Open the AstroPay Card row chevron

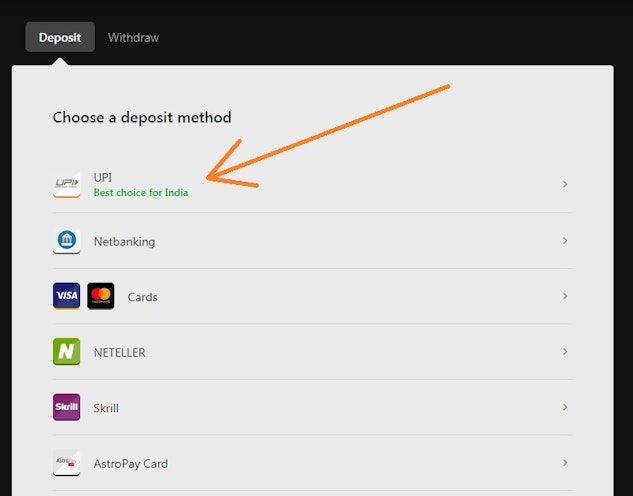coord(565,463)
